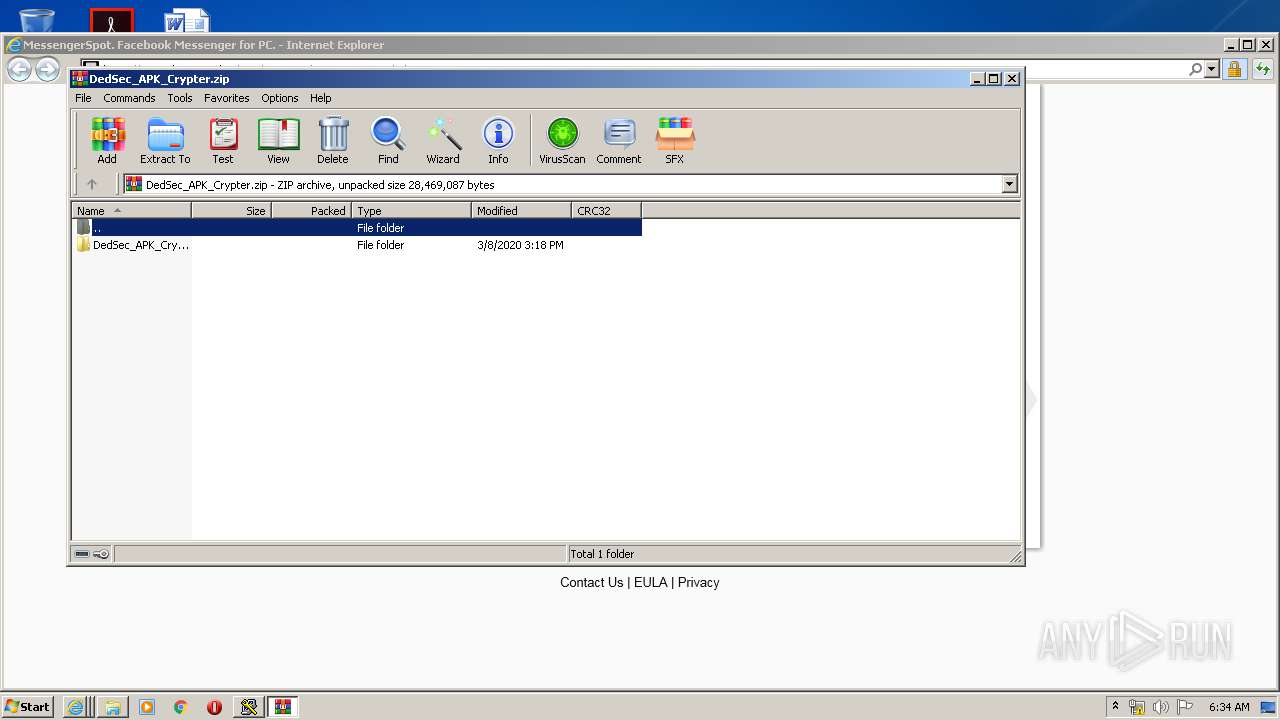Click Internet Explorer forward button
Viewport: 1280px width, 720px height.
[47, 69]
